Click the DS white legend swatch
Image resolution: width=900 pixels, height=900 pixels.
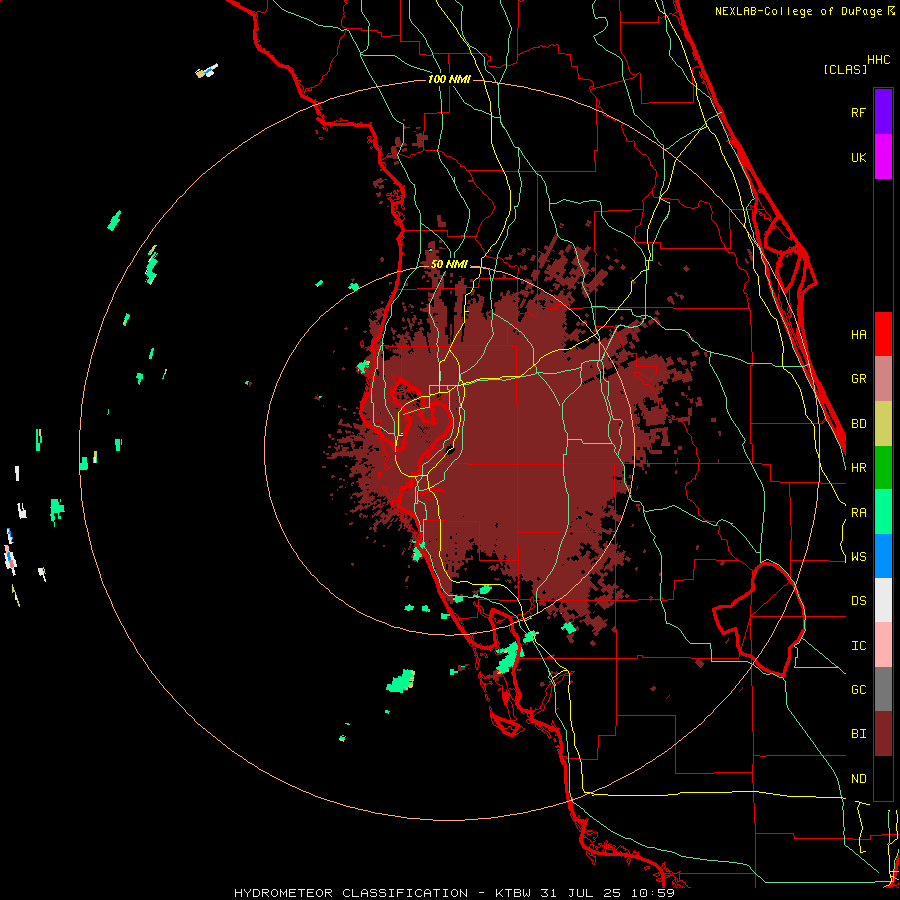[883, 600]
